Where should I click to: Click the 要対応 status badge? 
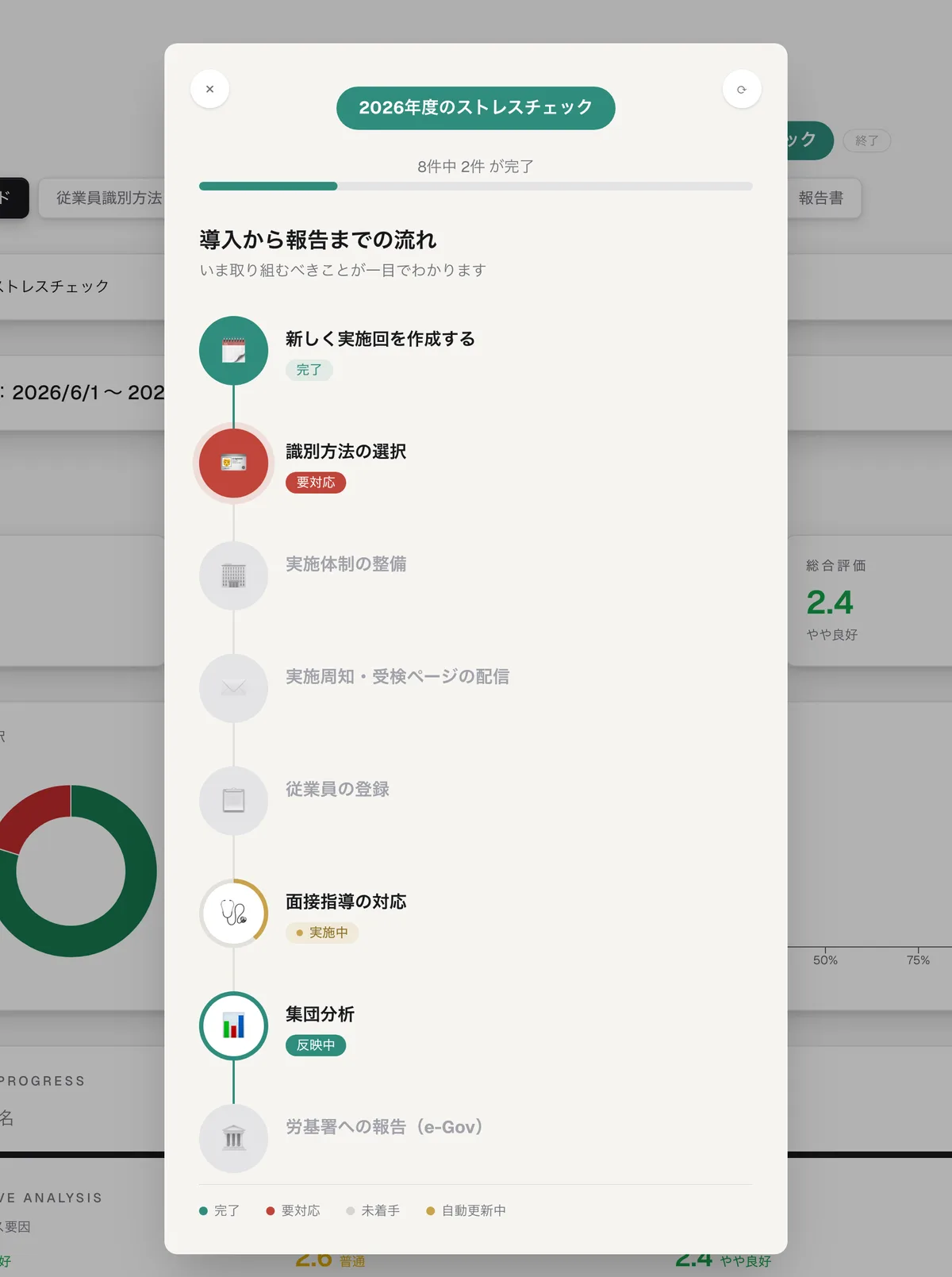[316, 483]
